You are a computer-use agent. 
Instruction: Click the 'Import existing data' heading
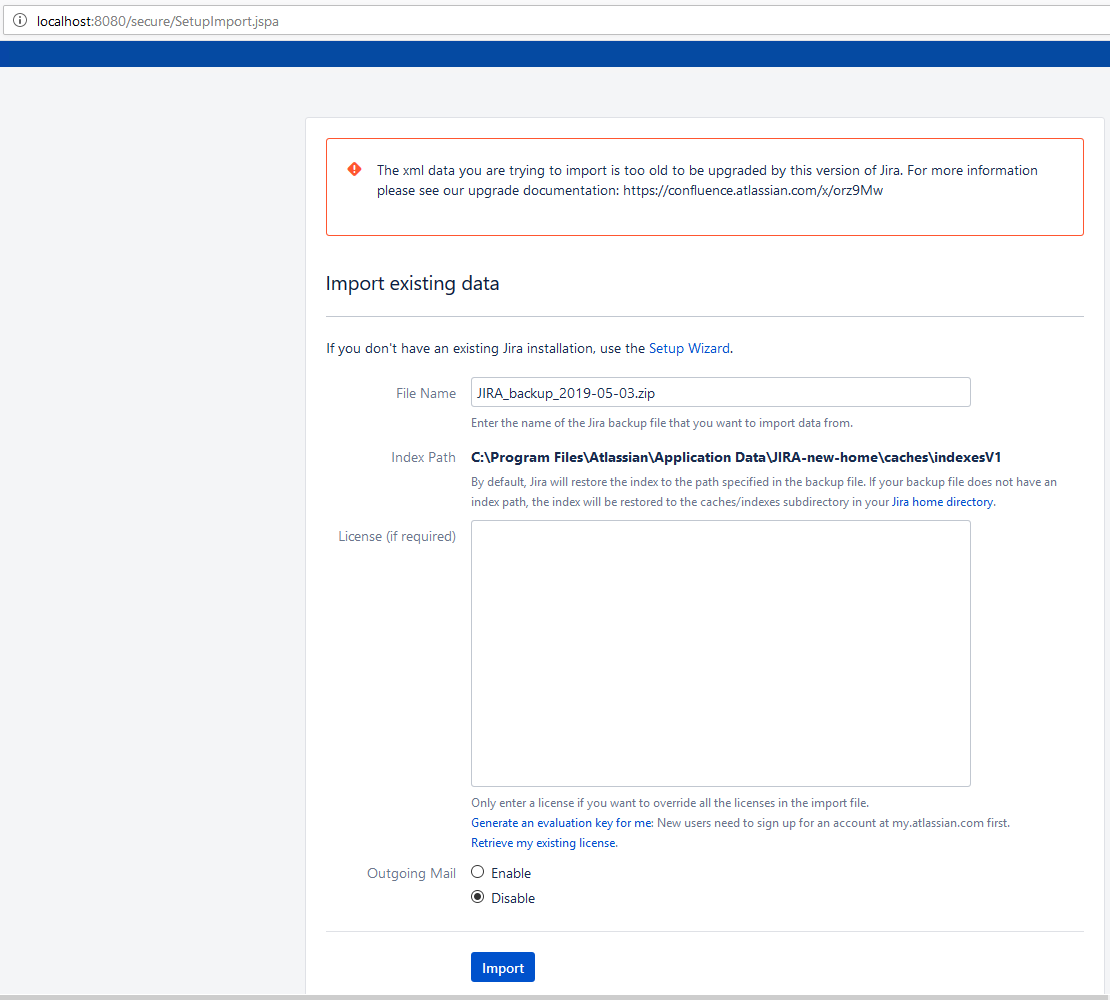(412, 283)
